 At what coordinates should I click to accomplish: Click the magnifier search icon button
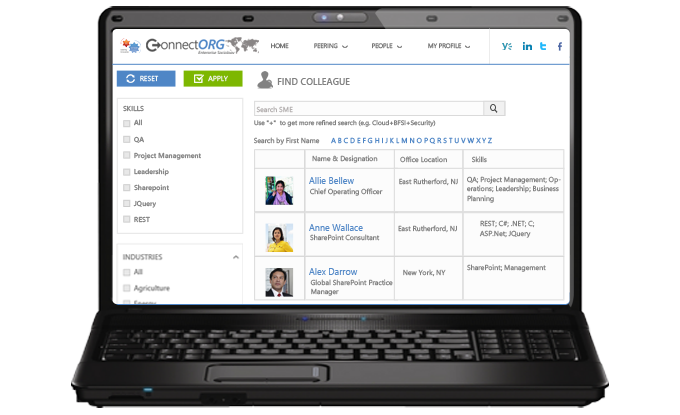coord(494,108)
